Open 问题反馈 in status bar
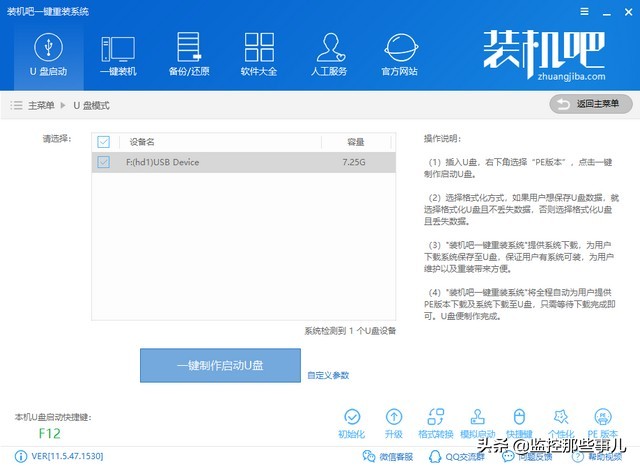Viewport: 640px width, 467px height. click(527, 456)
